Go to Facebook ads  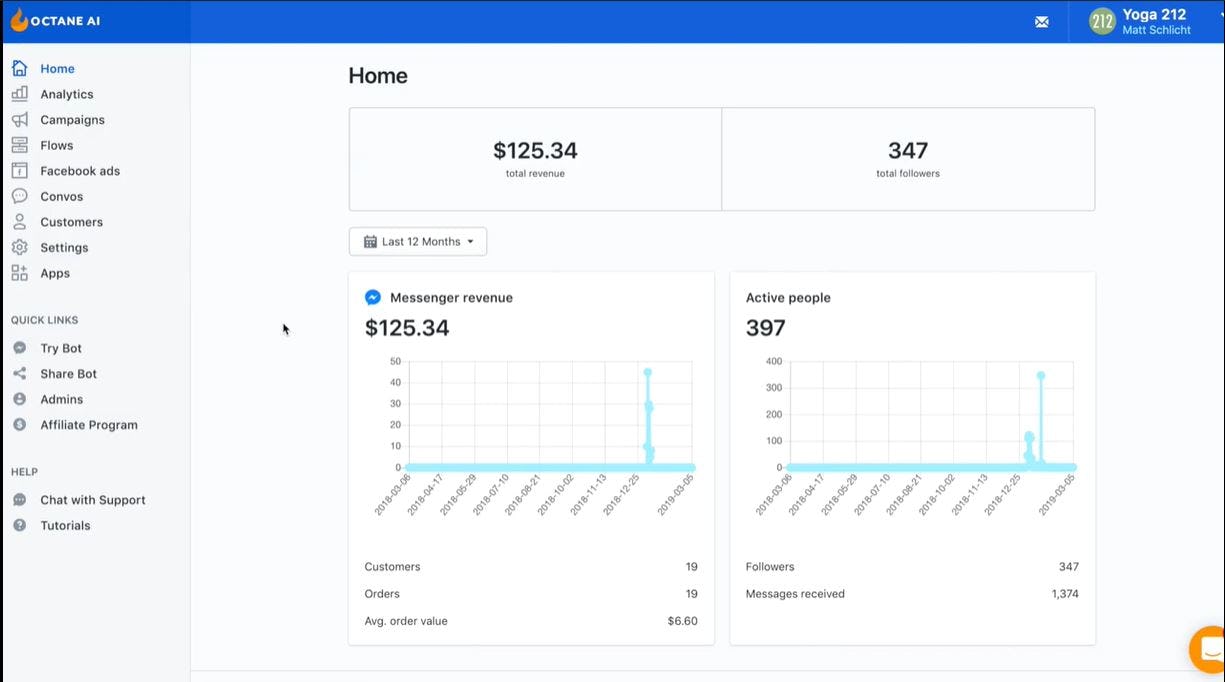pos(79,170)
